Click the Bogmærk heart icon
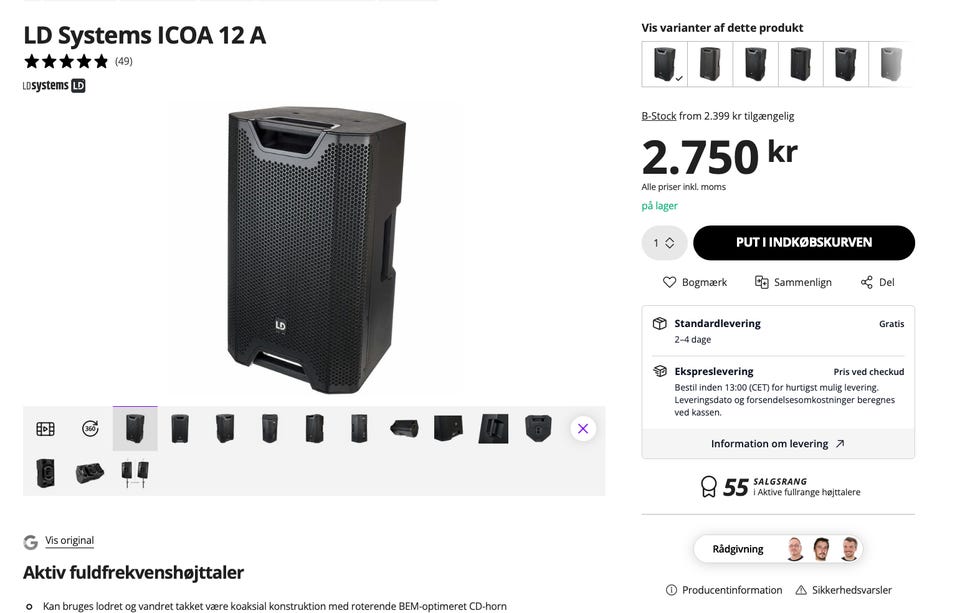960x613 pixels. pyautogui.click(x=670, y=282)
